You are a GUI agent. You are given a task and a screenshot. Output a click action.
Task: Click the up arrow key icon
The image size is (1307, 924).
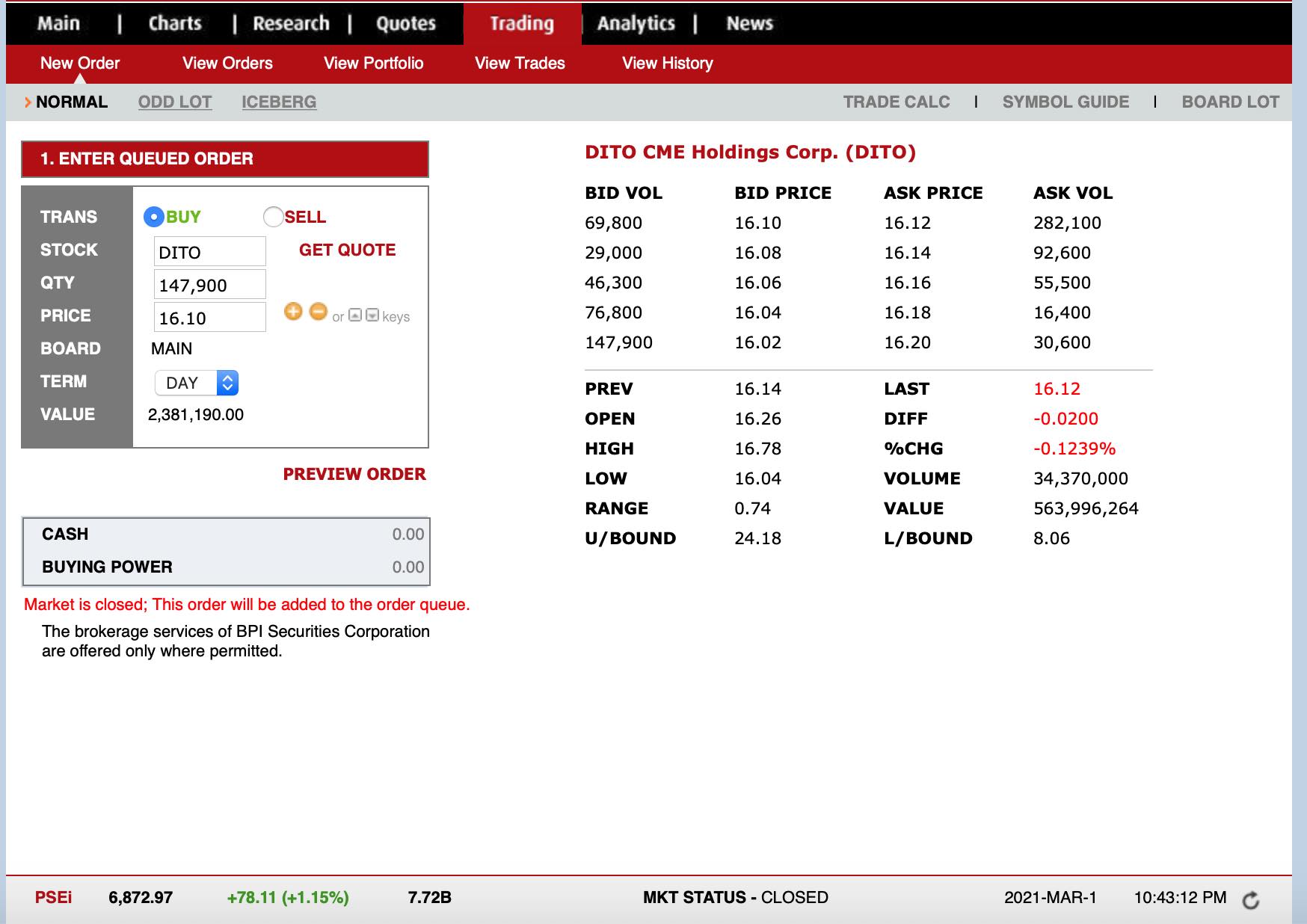356,315
